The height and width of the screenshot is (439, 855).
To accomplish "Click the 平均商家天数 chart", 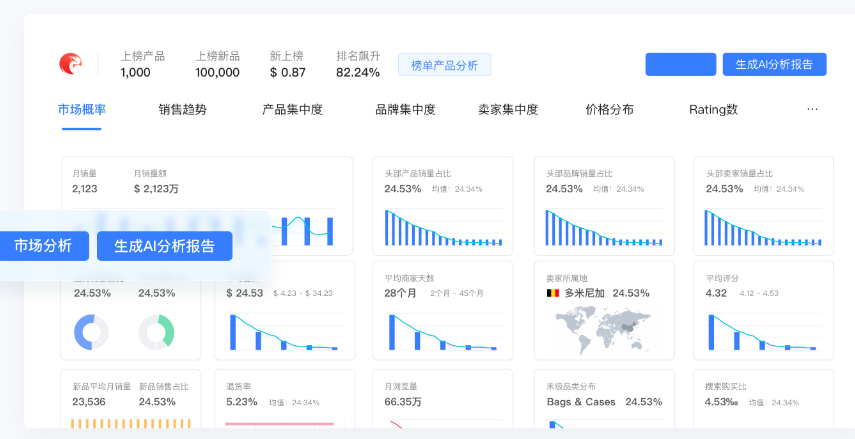I will (443, 332).
